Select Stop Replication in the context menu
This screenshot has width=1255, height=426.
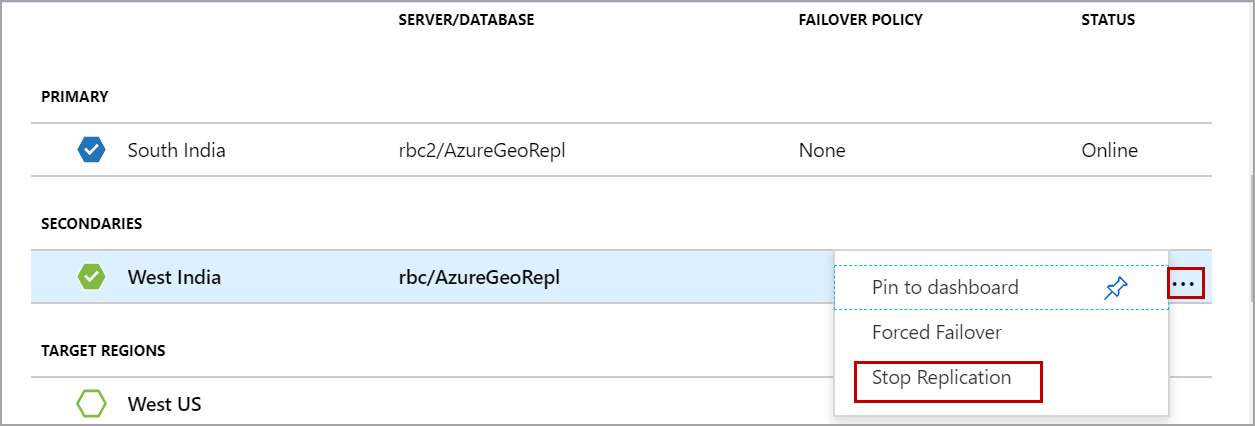pyautogui.click(x=942, y=378)
